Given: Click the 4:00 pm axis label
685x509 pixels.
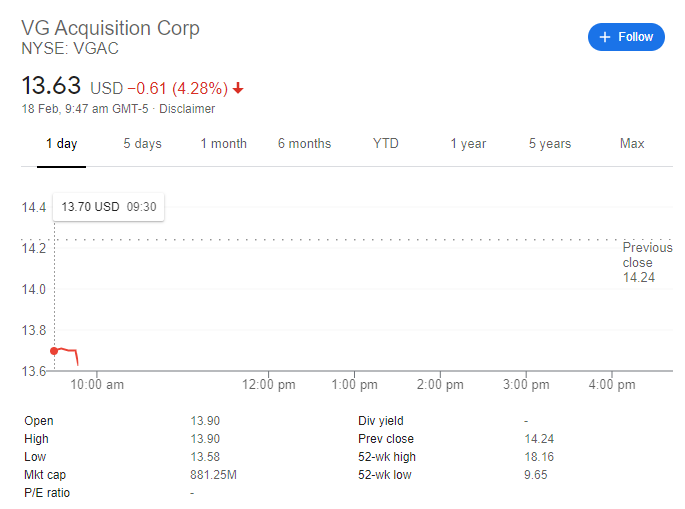Looking at the screenshot, I should click(x=612, y=385).
